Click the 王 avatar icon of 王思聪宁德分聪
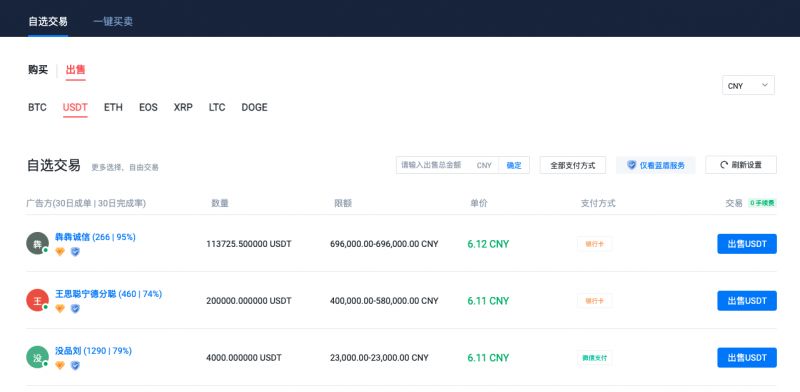This screenshot has height=392, width=800. pyautogui.click(x=37, y=301)
